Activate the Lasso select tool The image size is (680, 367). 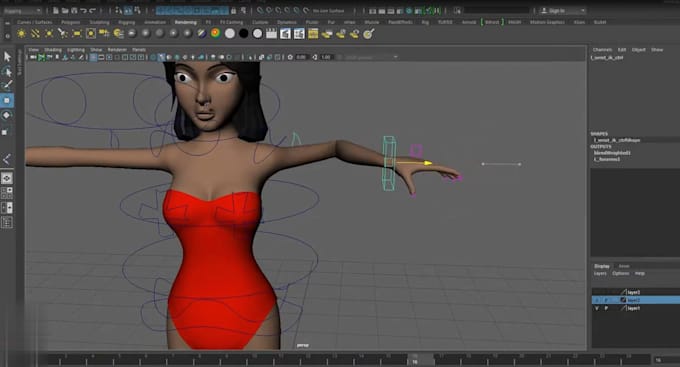[x=7, y=71]
